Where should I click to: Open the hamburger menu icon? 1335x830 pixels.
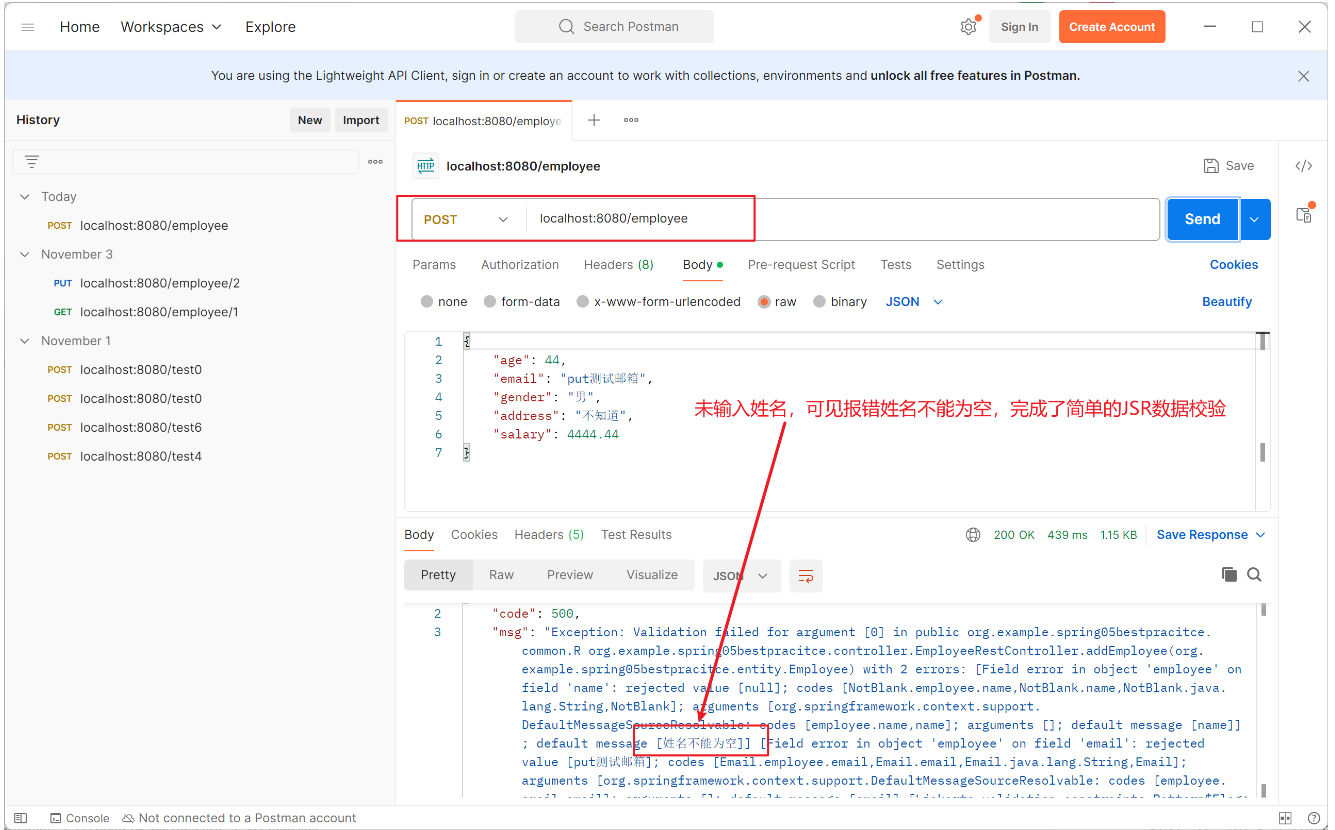[x=28, y=27]
